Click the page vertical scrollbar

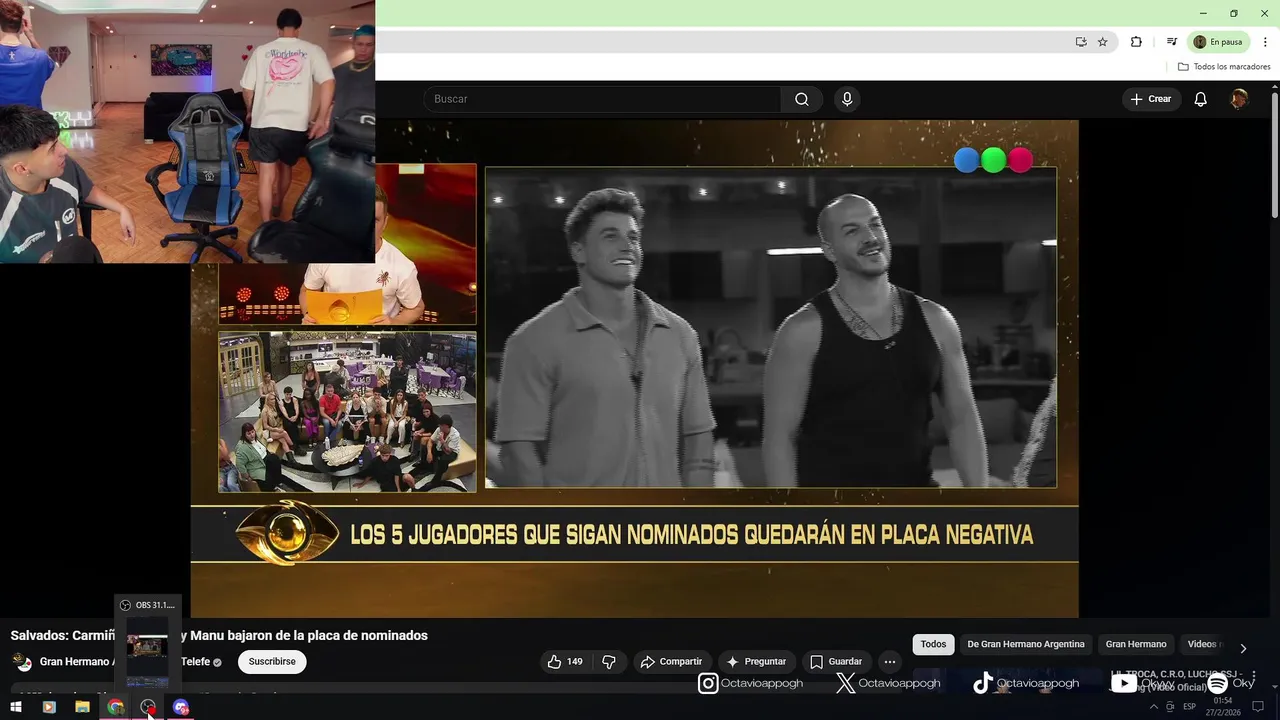(x=1275, y=155)
